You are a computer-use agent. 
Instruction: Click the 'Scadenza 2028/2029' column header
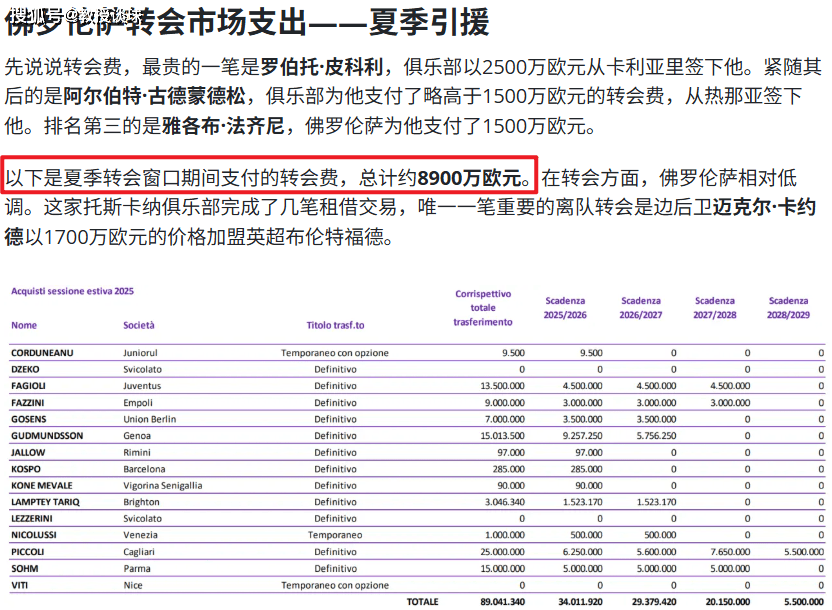[787, 307]
